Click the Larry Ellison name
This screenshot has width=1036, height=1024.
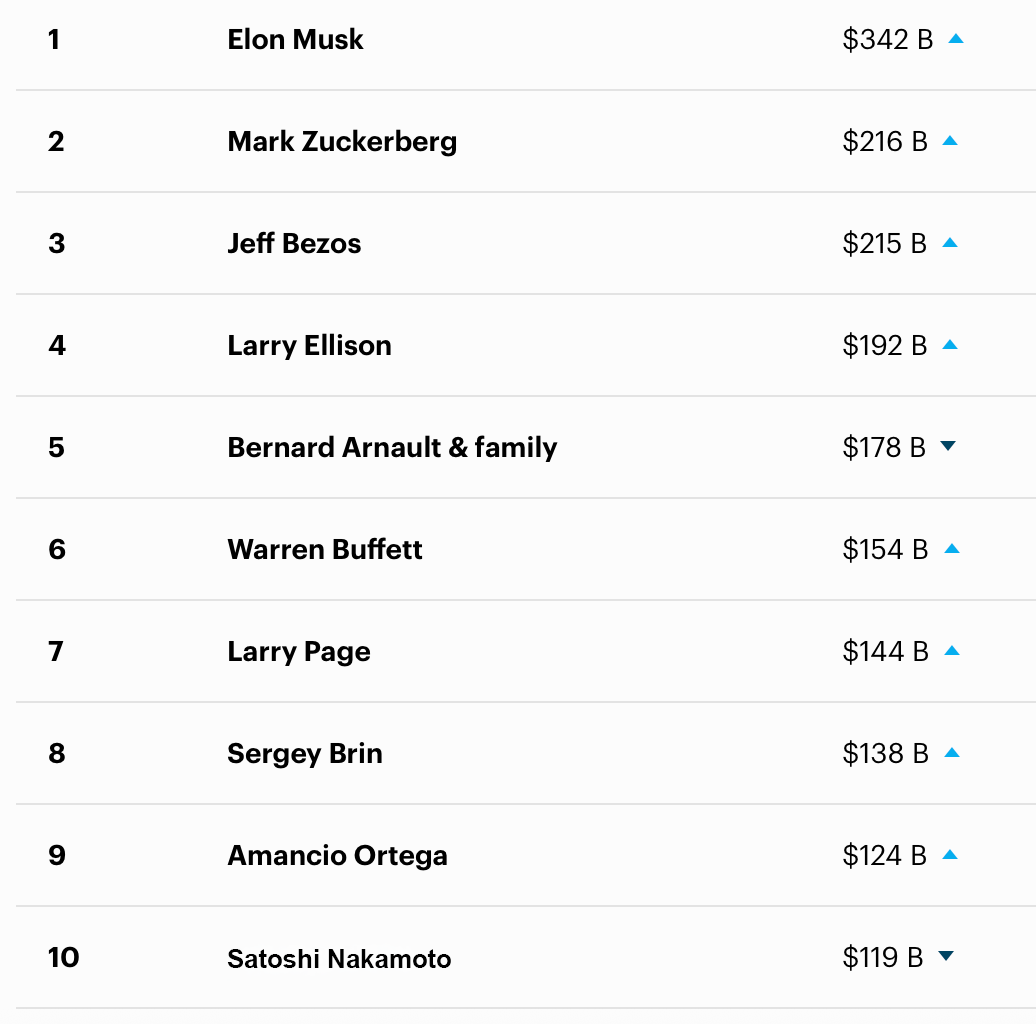coord(309,346)
